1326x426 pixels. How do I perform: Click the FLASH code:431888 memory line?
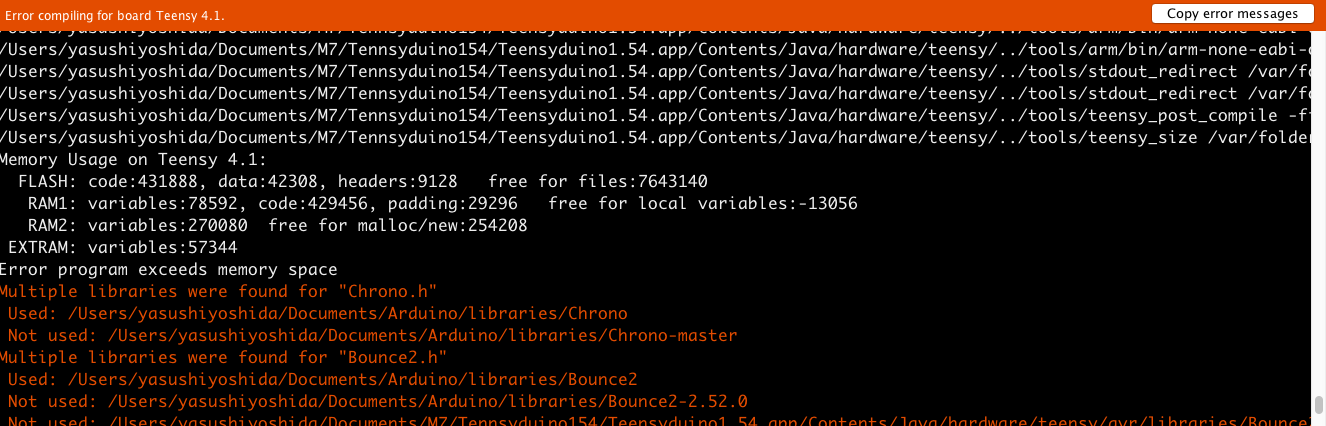click(x=363, y=182)
